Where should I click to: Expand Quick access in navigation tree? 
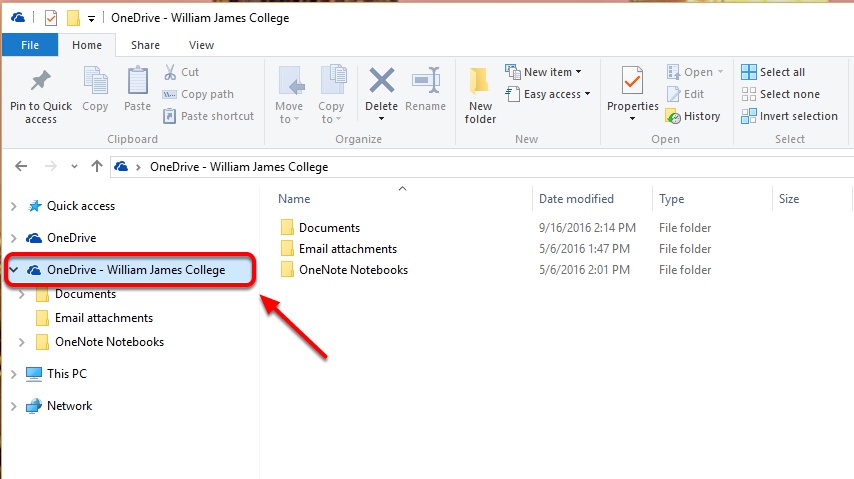click(x=14, y=206)
